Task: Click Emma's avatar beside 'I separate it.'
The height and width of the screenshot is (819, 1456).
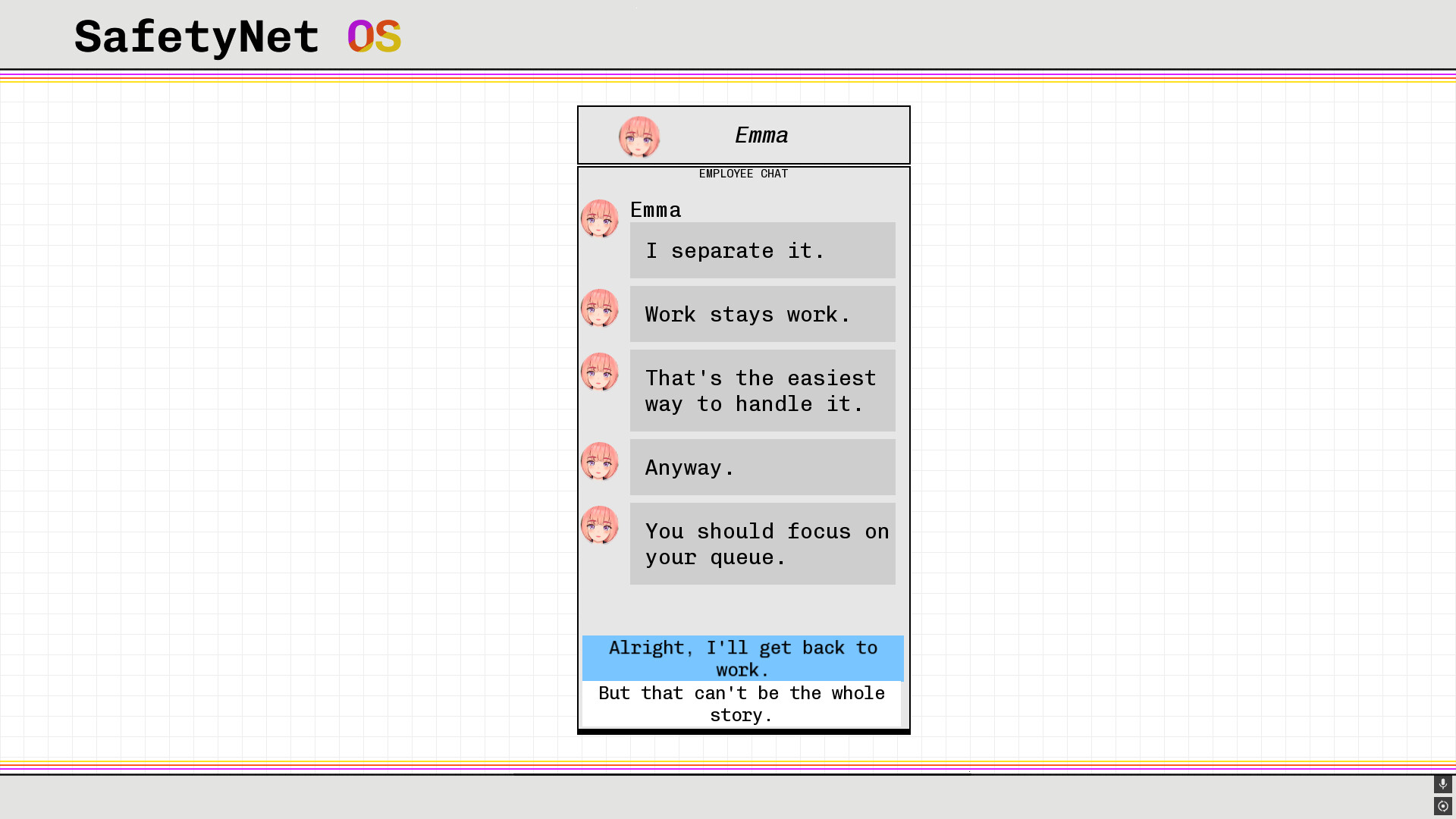Action: click(600, 218)
